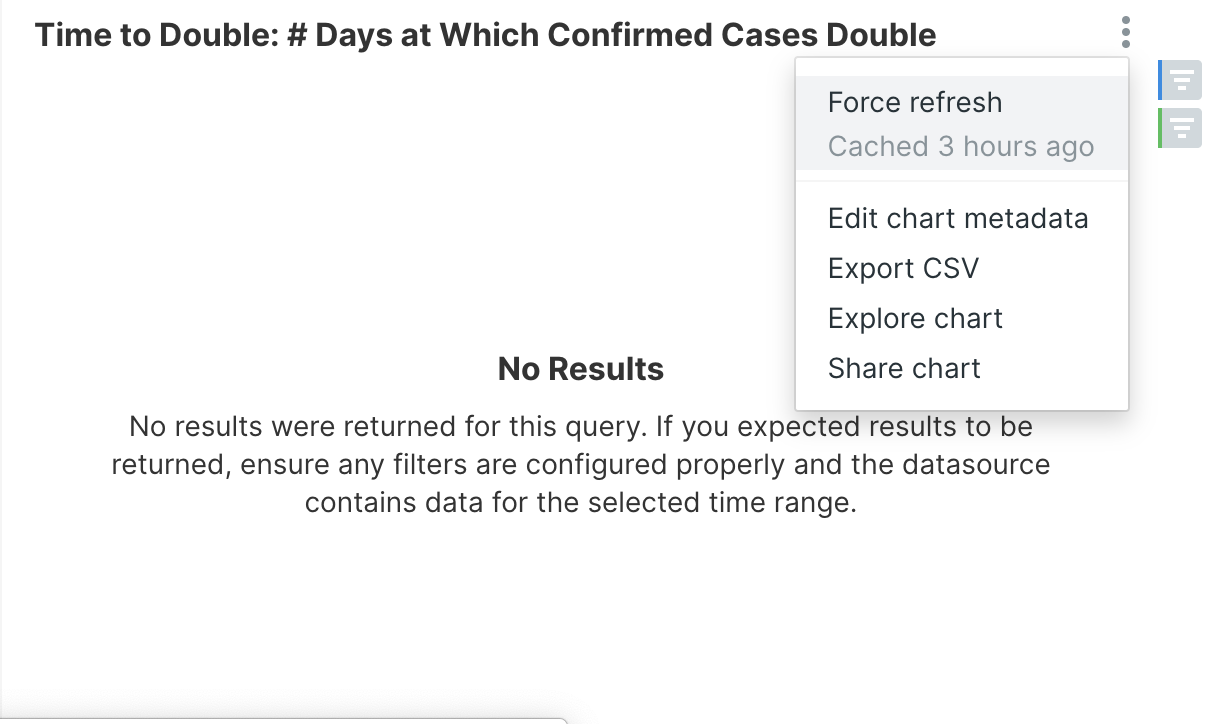Open Explore chart from the dropdown
1220x724 pixels.
(914, 319)
